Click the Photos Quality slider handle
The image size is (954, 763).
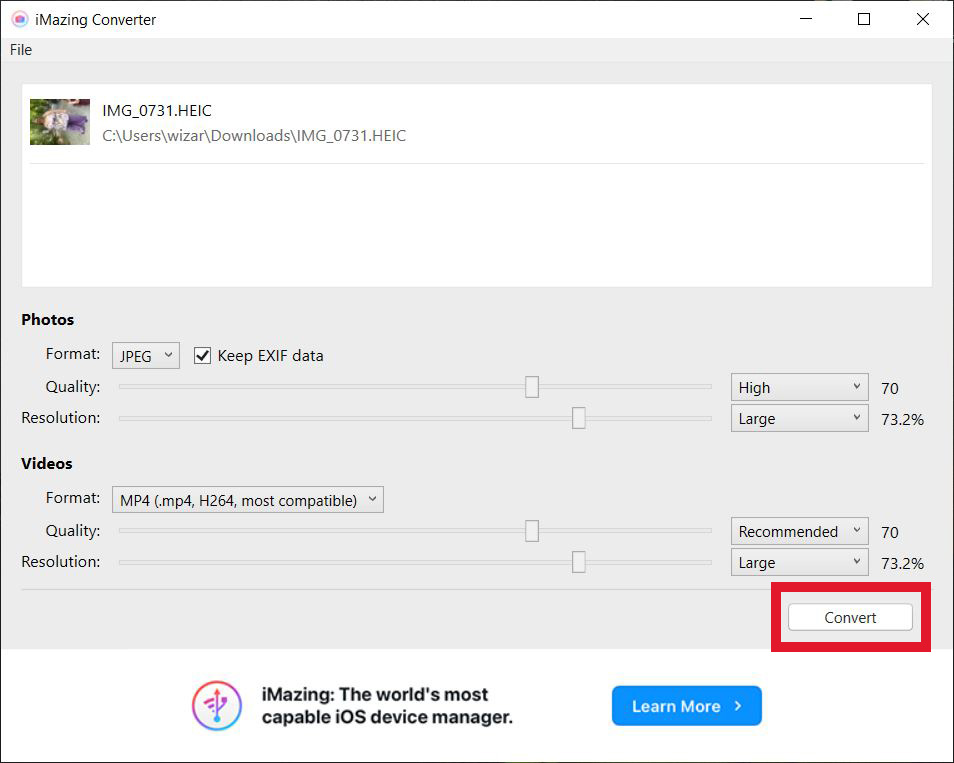click(532, 387)
